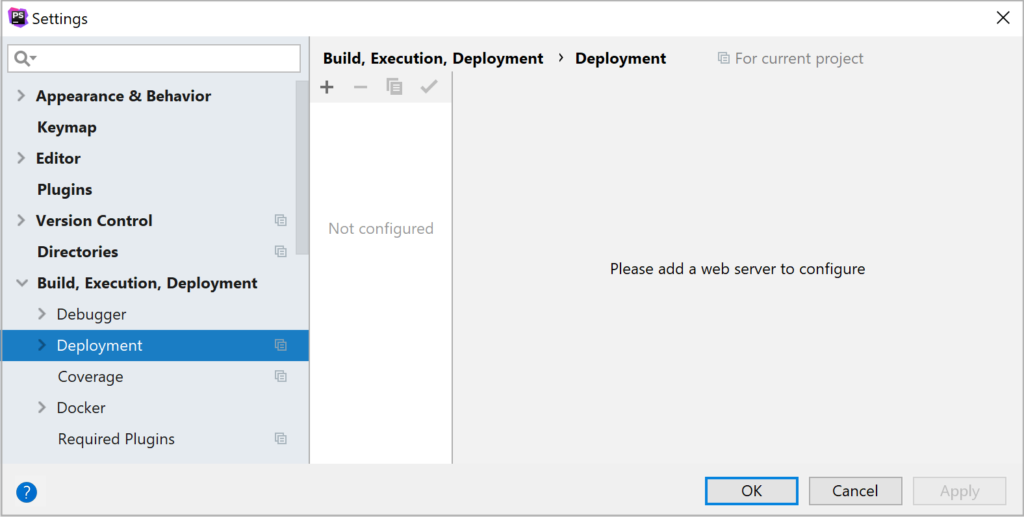Click project icon beside Coverage
The image size is (1024, 517).
pos(281,376)
